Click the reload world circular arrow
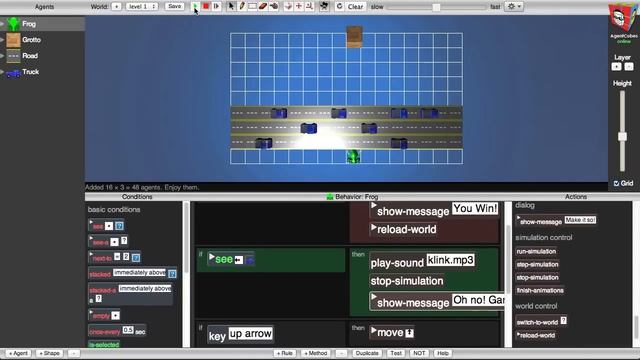 pyautogui.click(x=339, y=6)
